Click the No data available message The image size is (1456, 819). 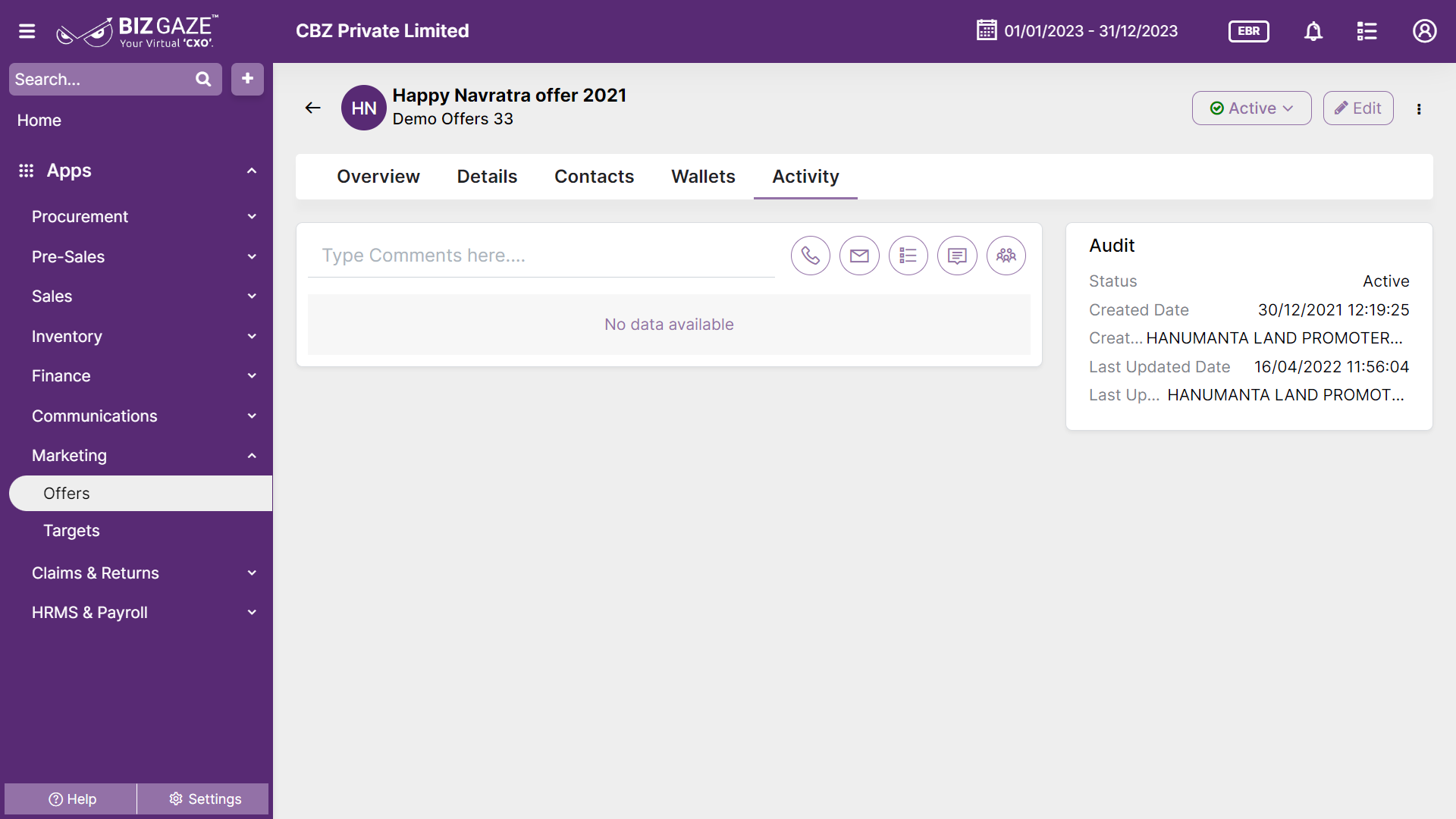point(669,325)
